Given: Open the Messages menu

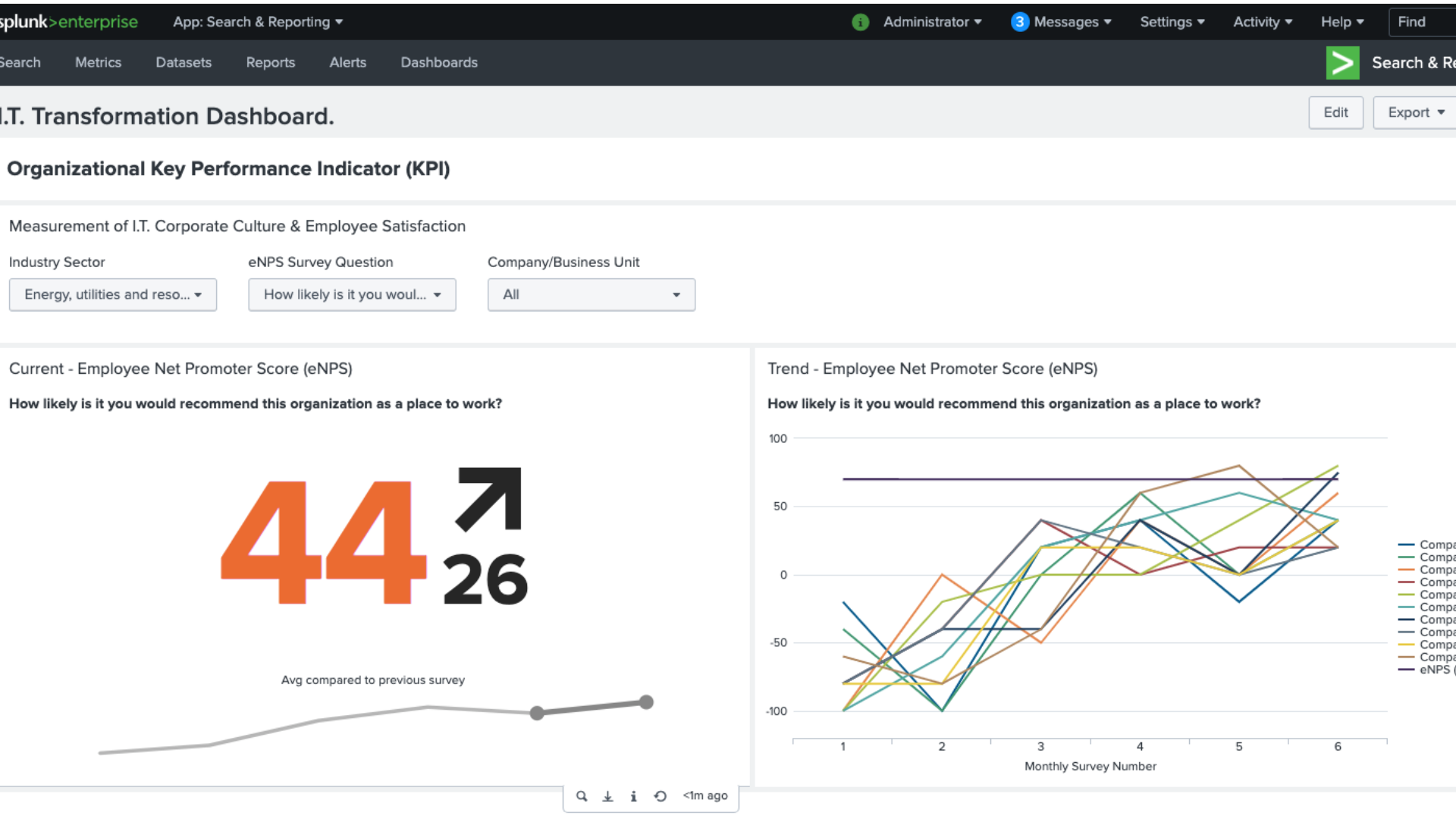Looking at the screenshot, I should (x=1072, y=22).
